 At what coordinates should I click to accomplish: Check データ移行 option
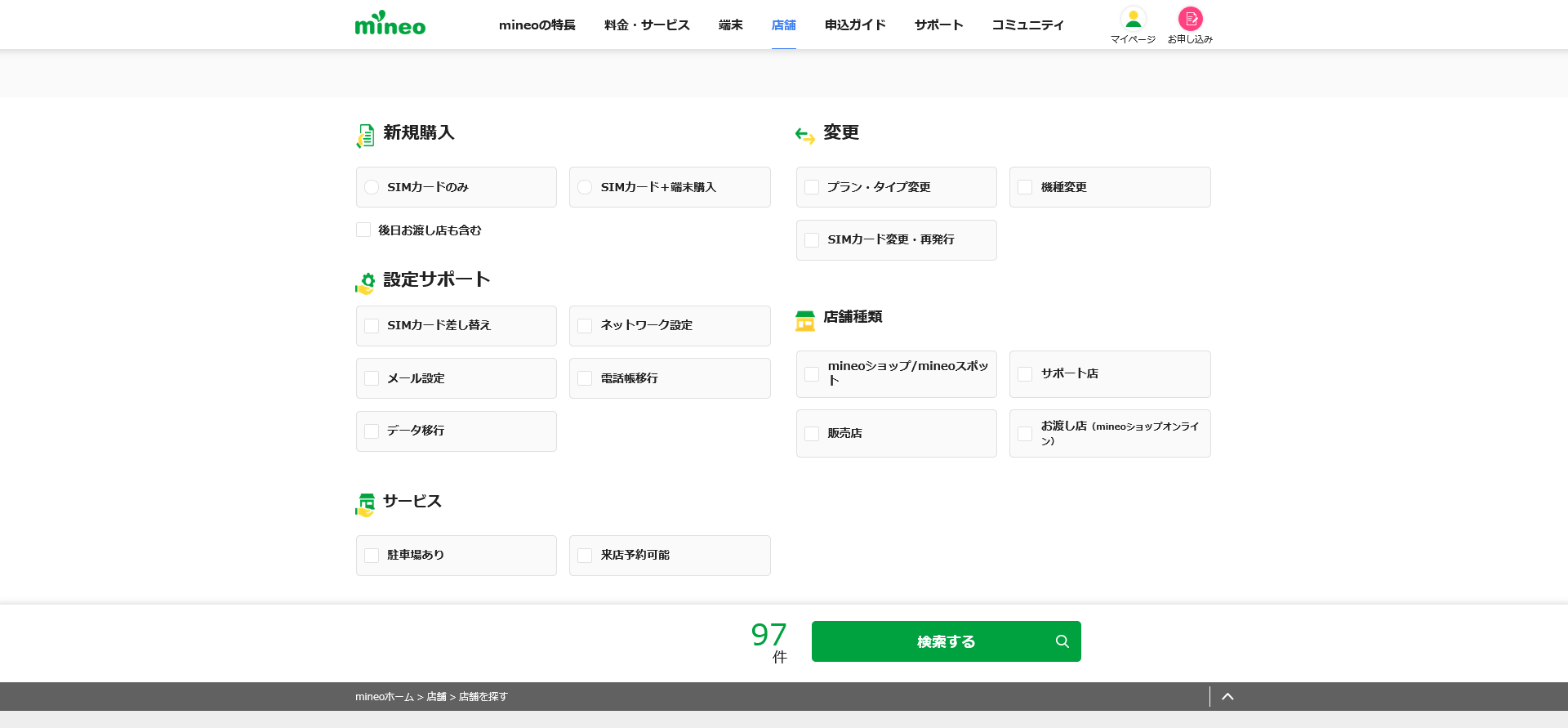tap(457, 431)
